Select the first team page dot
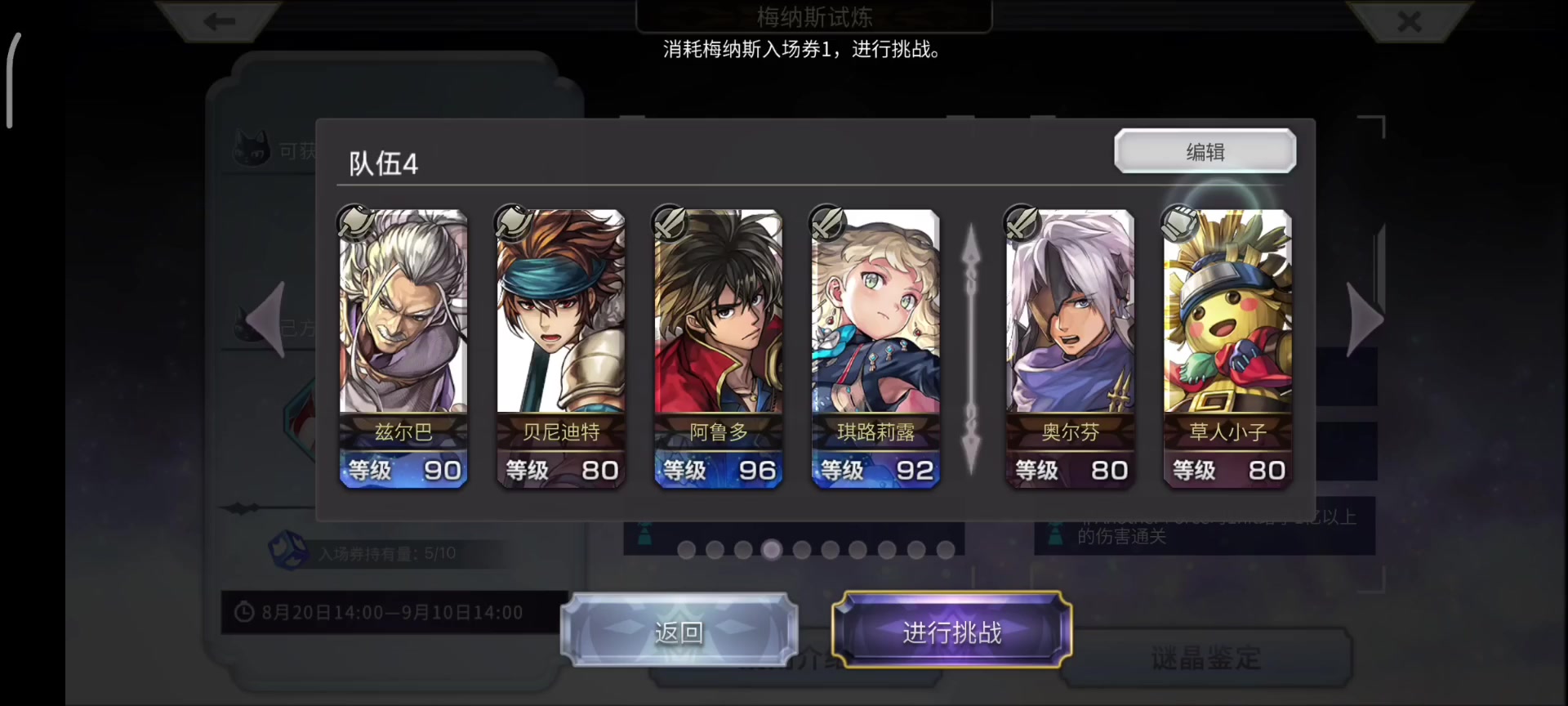The height and width of the screenshot is (706, 1568). pos(687,550)
